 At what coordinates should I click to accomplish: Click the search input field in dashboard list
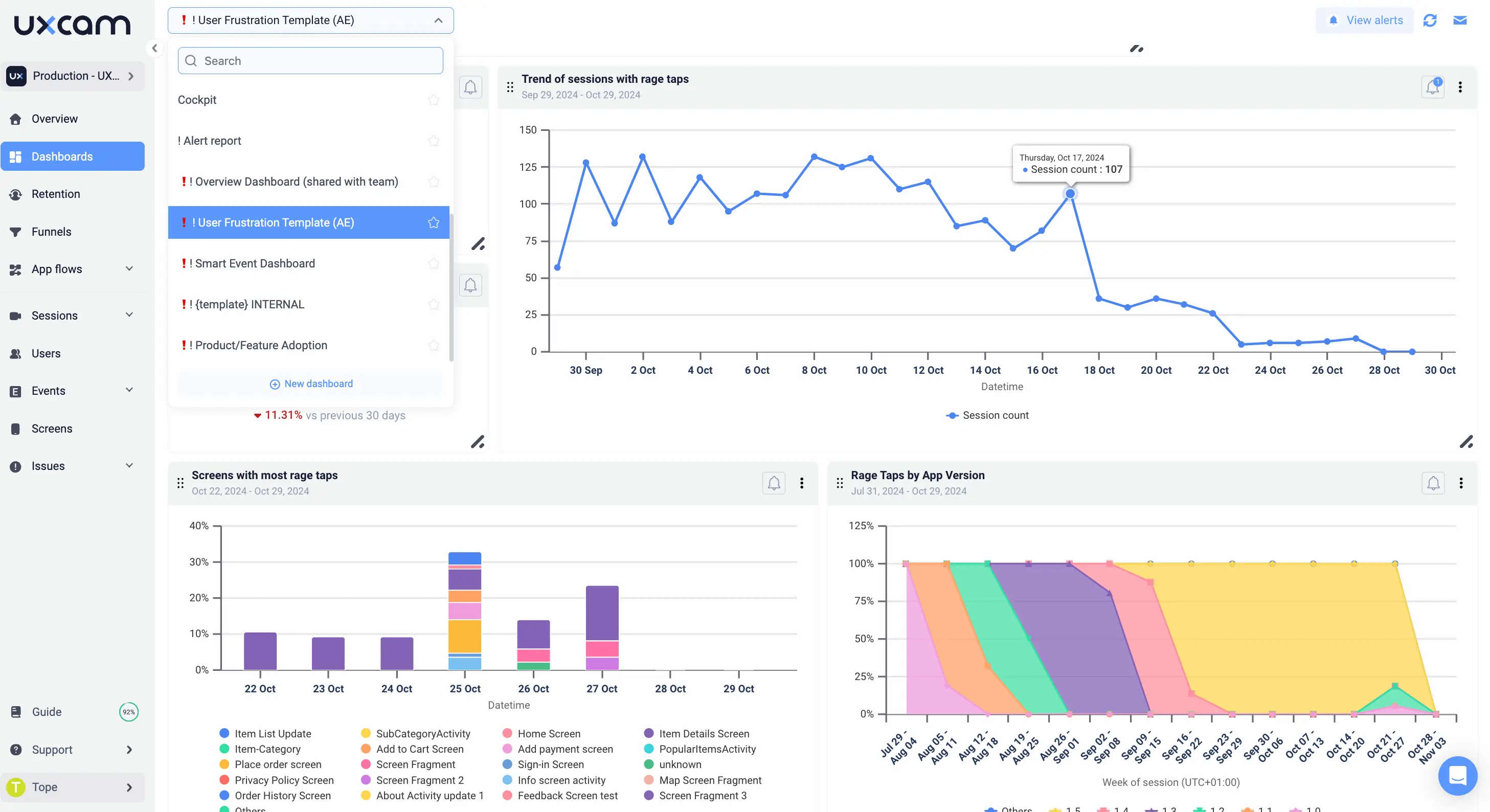pyautogui.click(x=310, y=61)
